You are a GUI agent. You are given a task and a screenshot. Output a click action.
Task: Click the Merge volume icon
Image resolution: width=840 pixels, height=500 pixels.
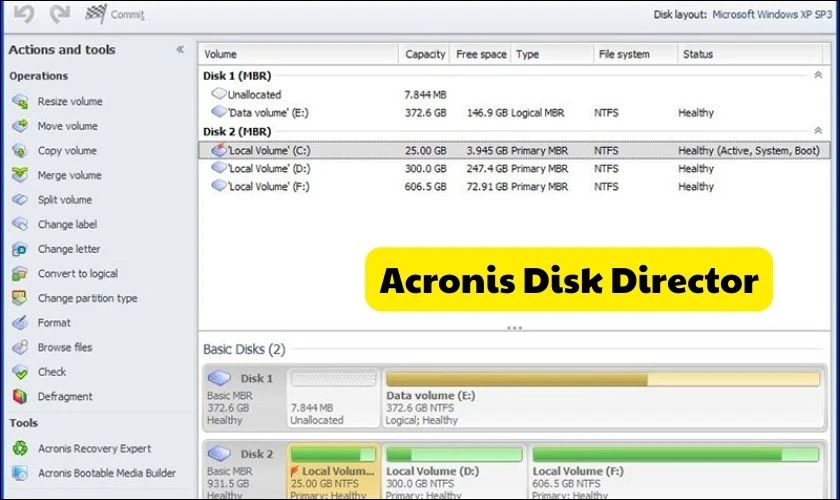click(20, 175)
